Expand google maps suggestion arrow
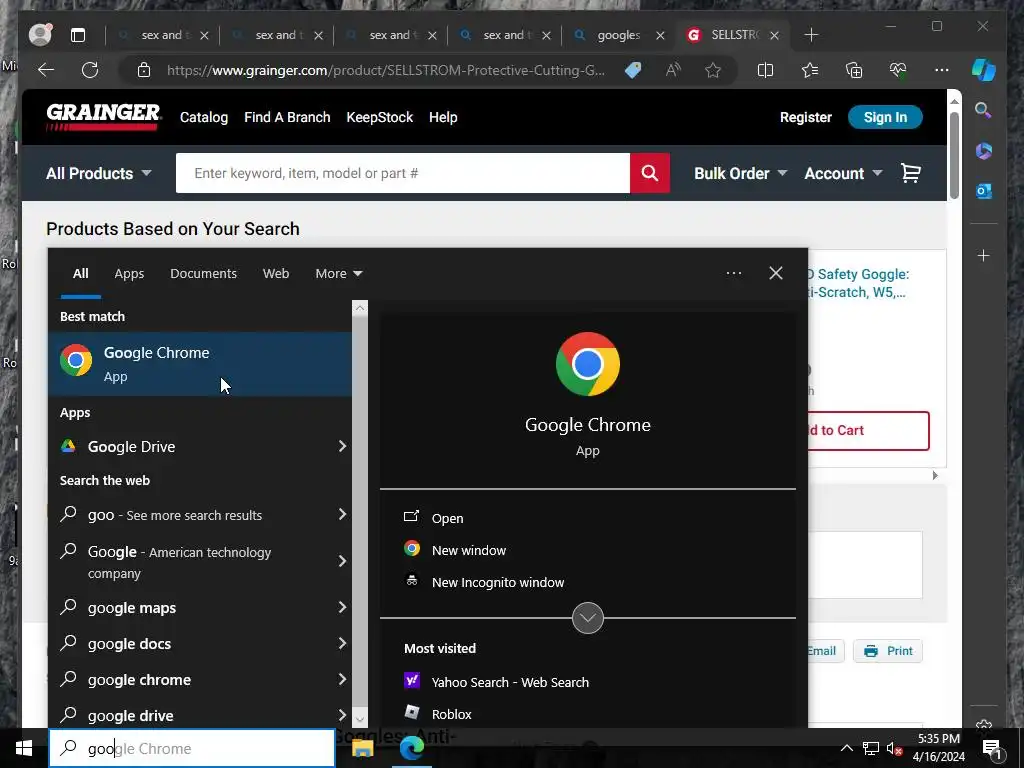 pyautogui.click(x=342, y=607)
